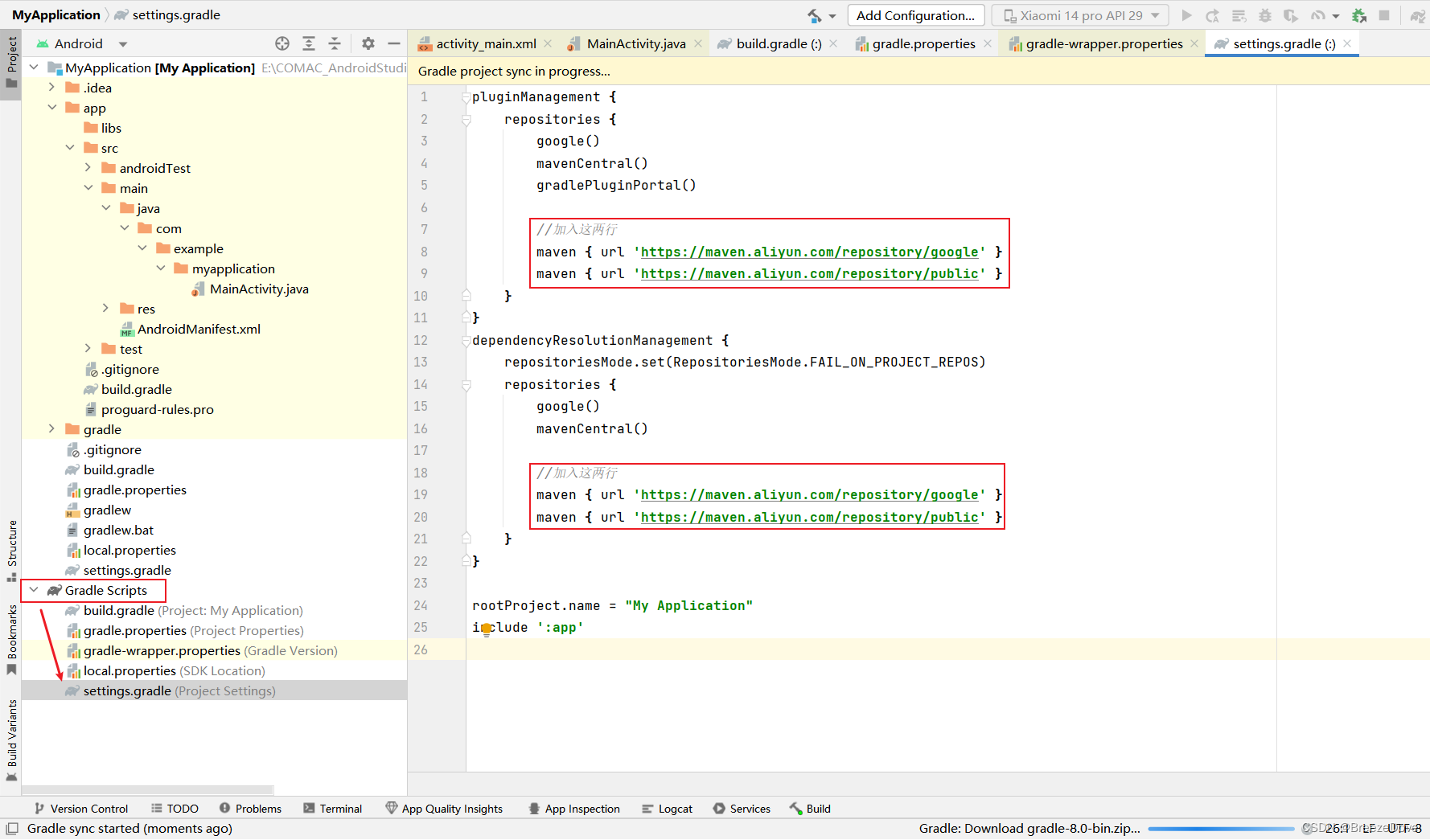Open the App Inspection tool window
1430x840 pixels.
574,809
